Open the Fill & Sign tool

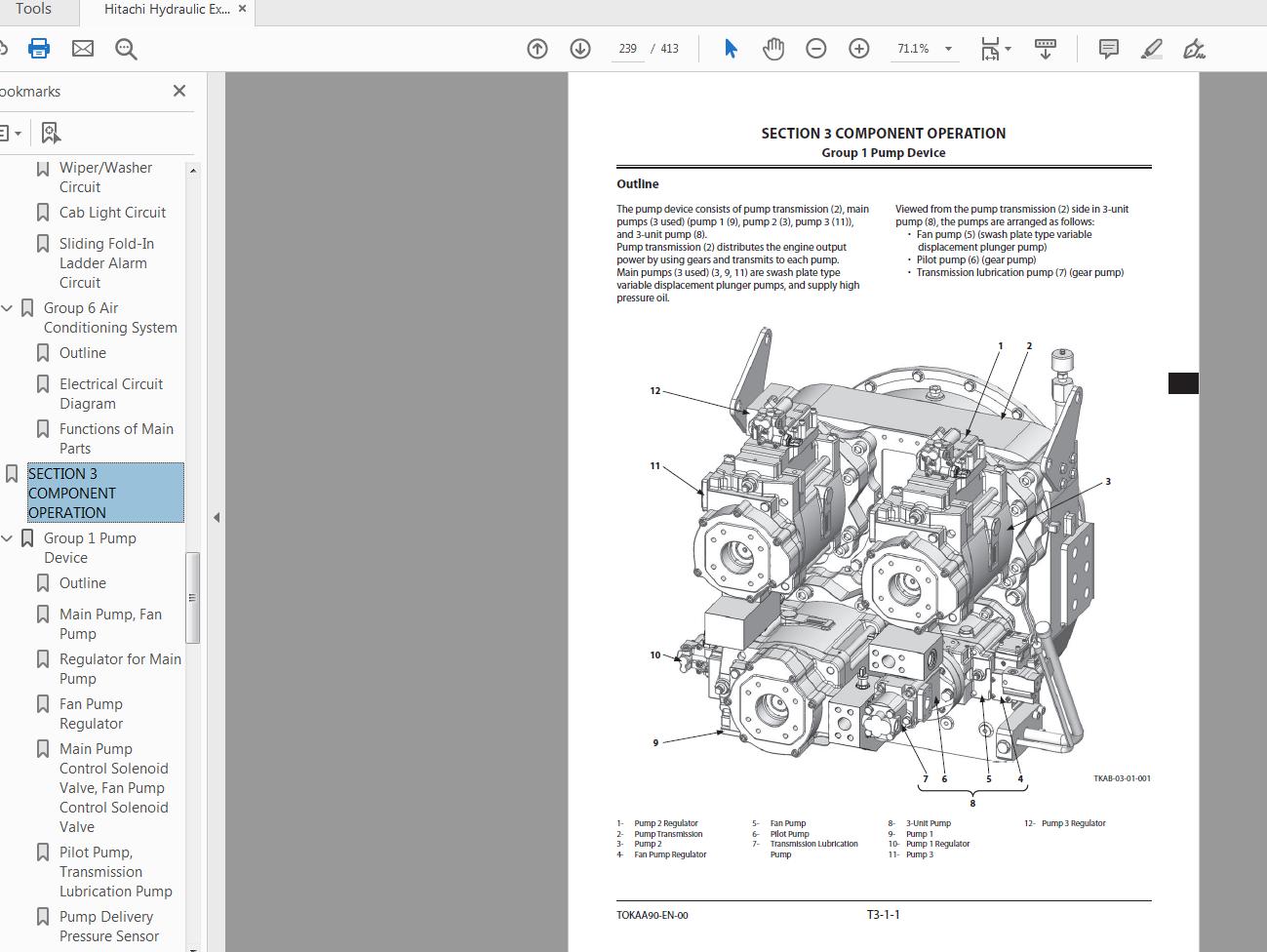[x=1194, y=48]
